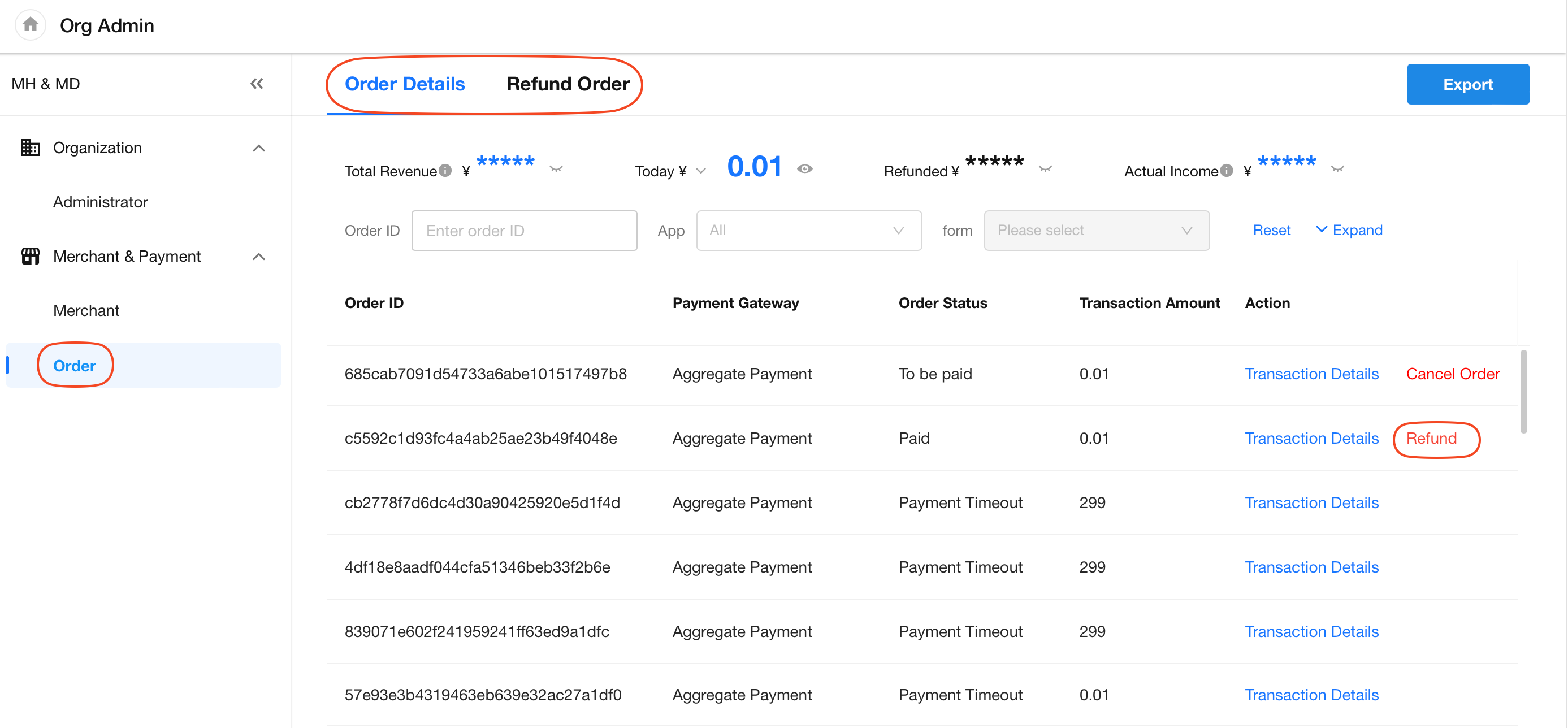Click the Org Admin title
1568x728 pixels.
click(107, 25)
